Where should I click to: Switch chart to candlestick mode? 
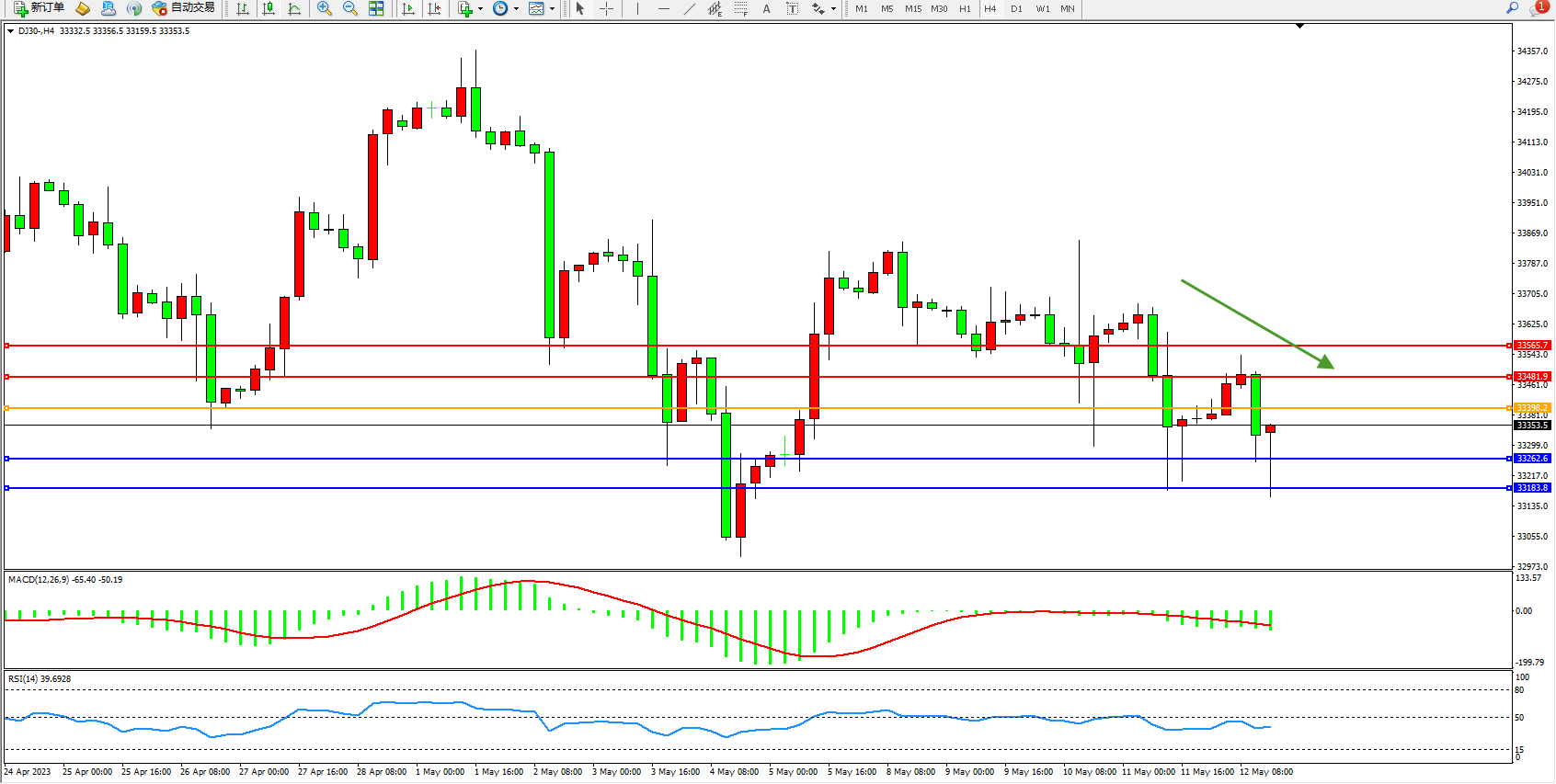(x=269, y=8)
